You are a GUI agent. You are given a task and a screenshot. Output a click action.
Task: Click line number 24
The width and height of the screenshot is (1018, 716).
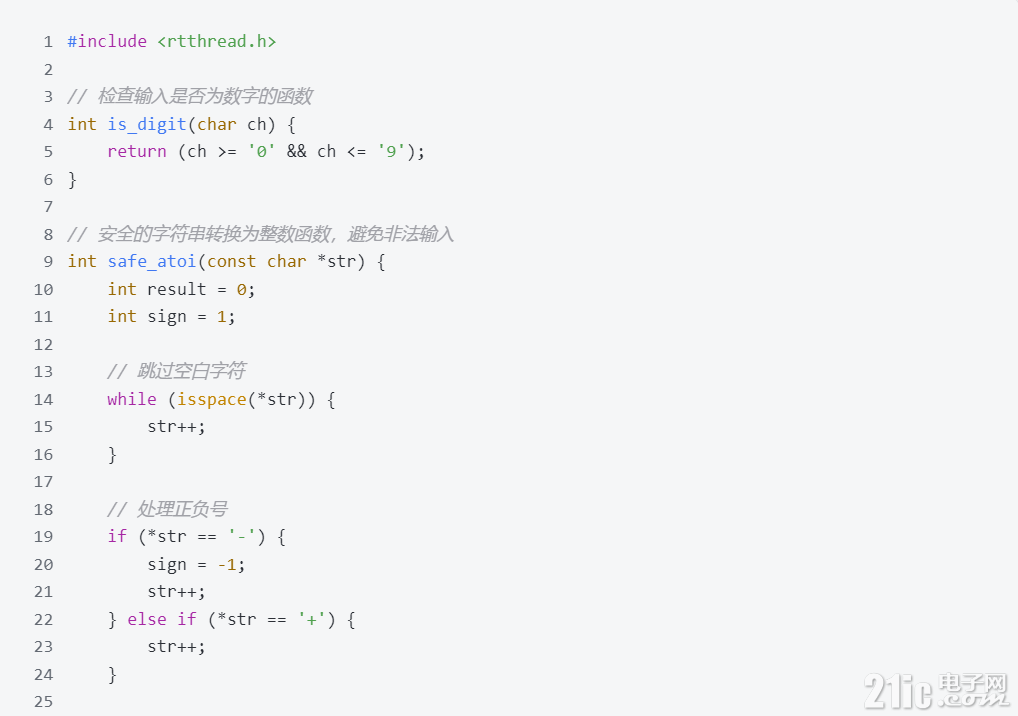43,674
